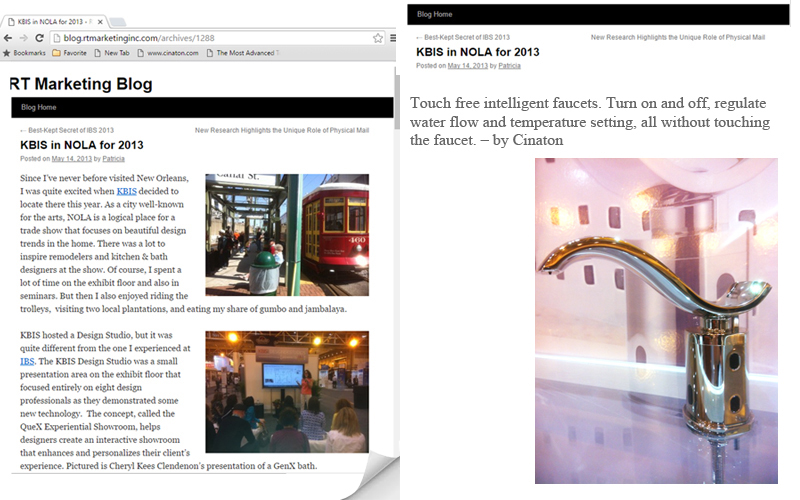Open the New Tab bookmark
The height and width of the screenshot is (500, 800).
point(110,53)
